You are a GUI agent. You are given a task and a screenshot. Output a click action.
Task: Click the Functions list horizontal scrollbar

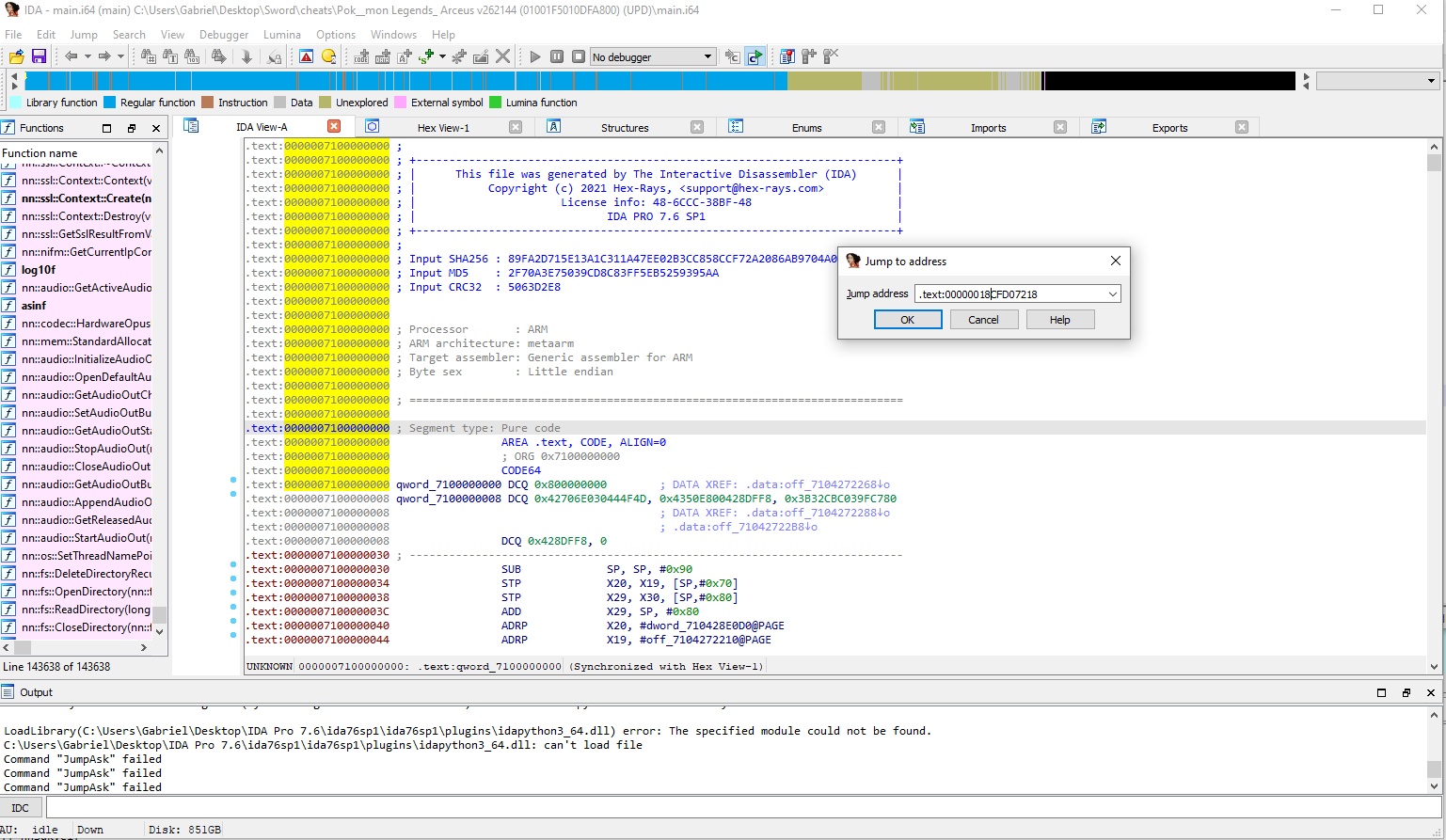coord(75,647)
